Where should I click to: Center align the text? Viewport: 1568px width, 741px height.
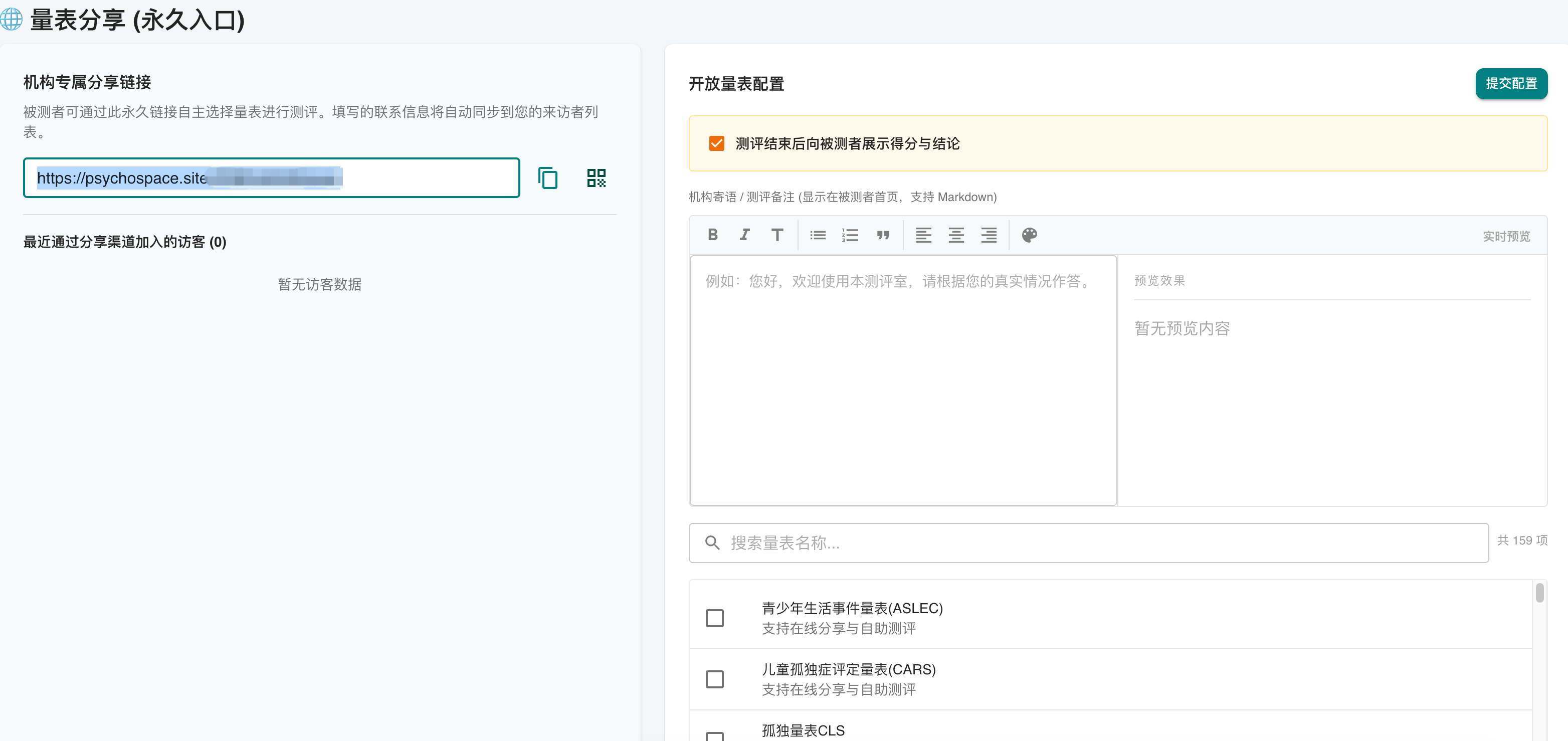(x=955, y=235)
